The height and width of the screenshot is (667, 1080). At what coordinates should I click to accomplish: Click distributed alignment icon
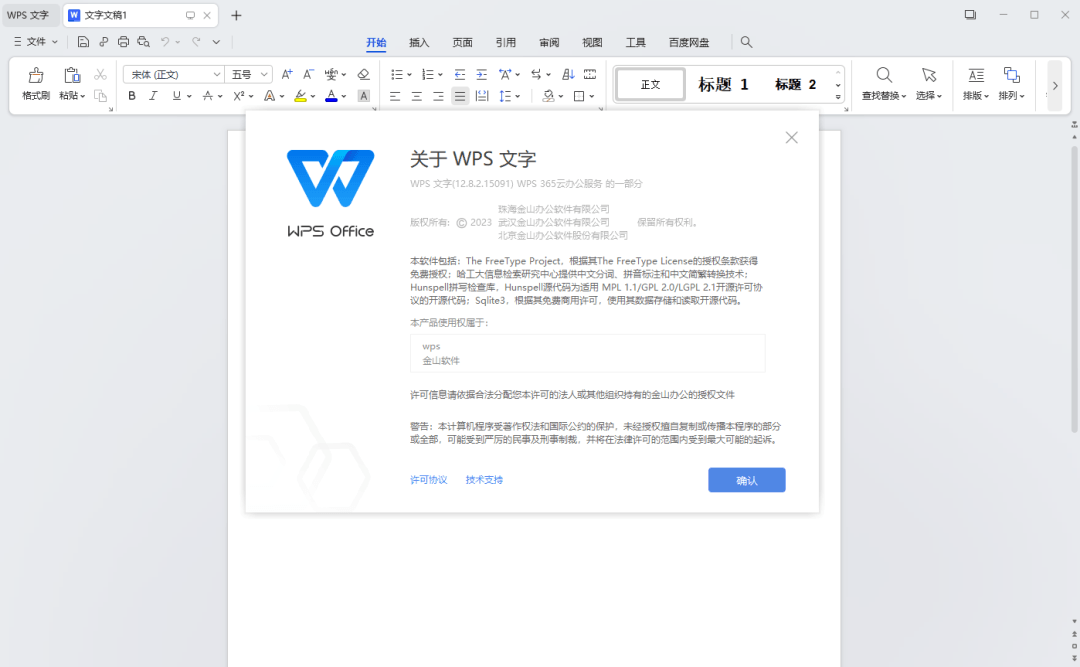(x=482, y=96)
